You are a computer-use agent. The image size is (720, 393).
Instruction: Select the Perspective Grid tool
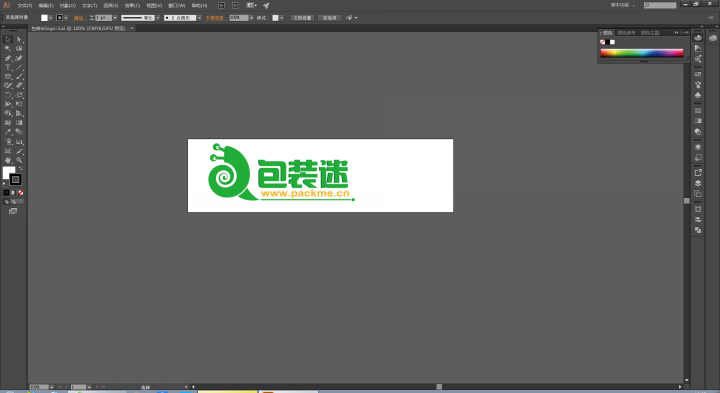[19, 113]
